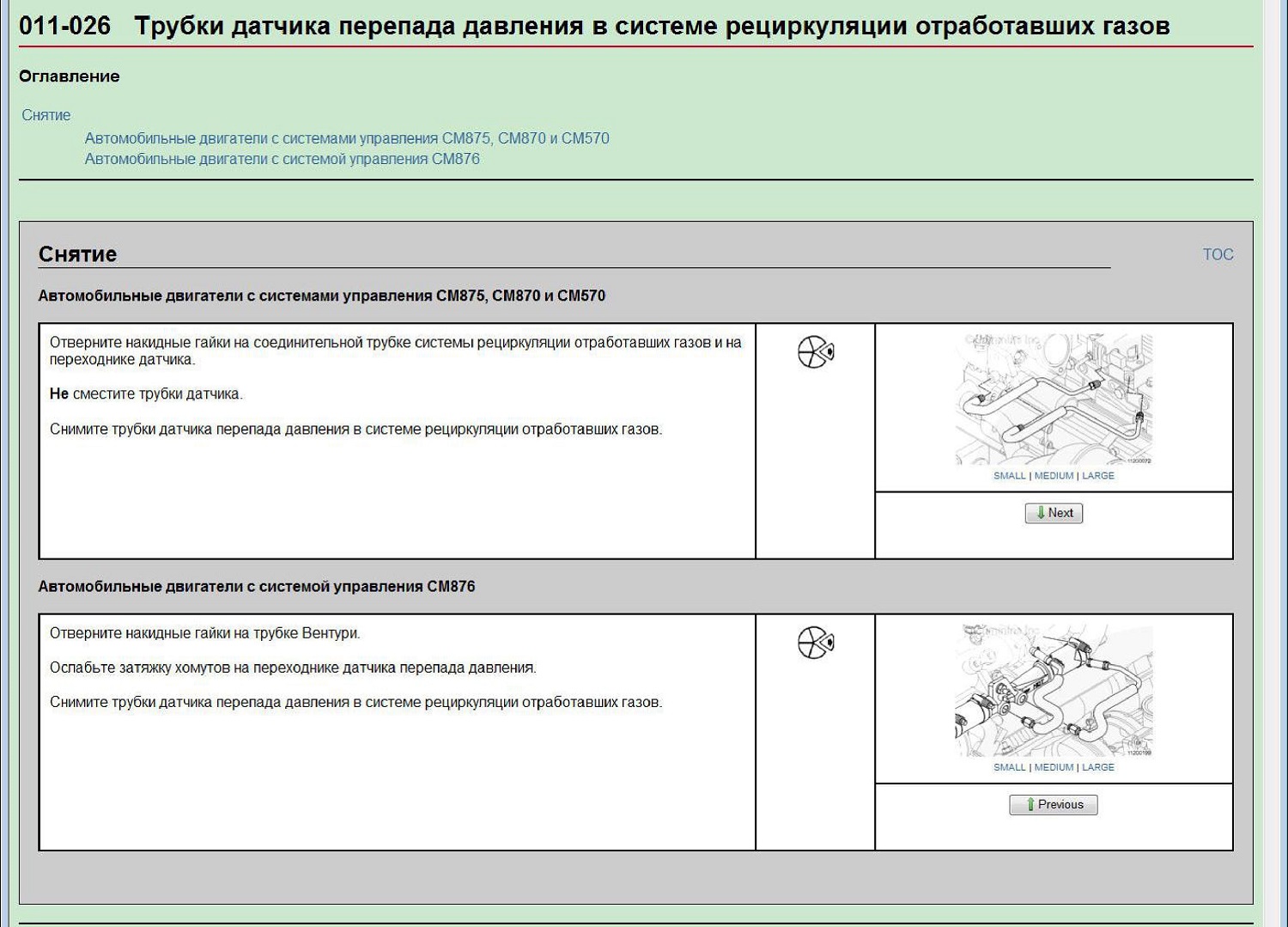Select SMALL size for the CM875 illustration
The height and width of the screenshot is (927, 1288).
(1010, 476)
